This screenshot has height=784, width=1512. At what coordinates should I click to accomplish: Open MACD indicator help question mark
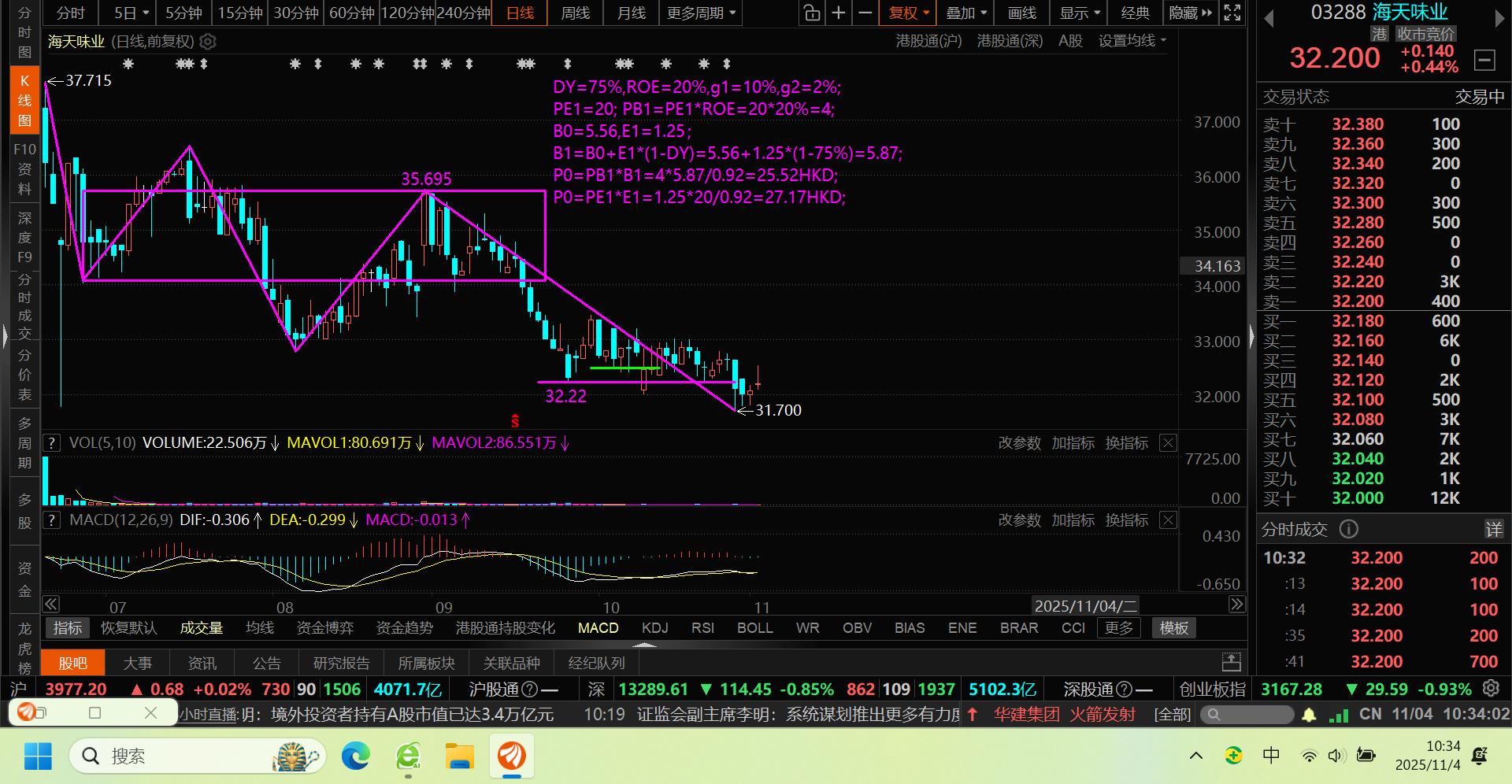coord(51,520)
